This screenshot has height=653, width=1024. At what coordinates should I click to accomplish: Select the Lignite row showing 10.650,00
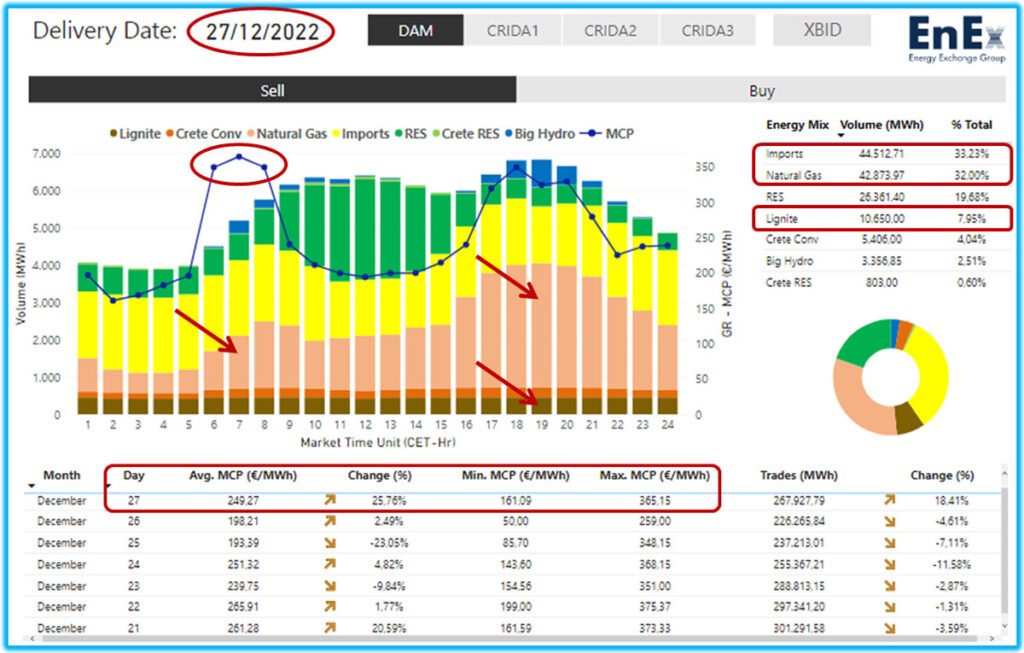point(882,218)
